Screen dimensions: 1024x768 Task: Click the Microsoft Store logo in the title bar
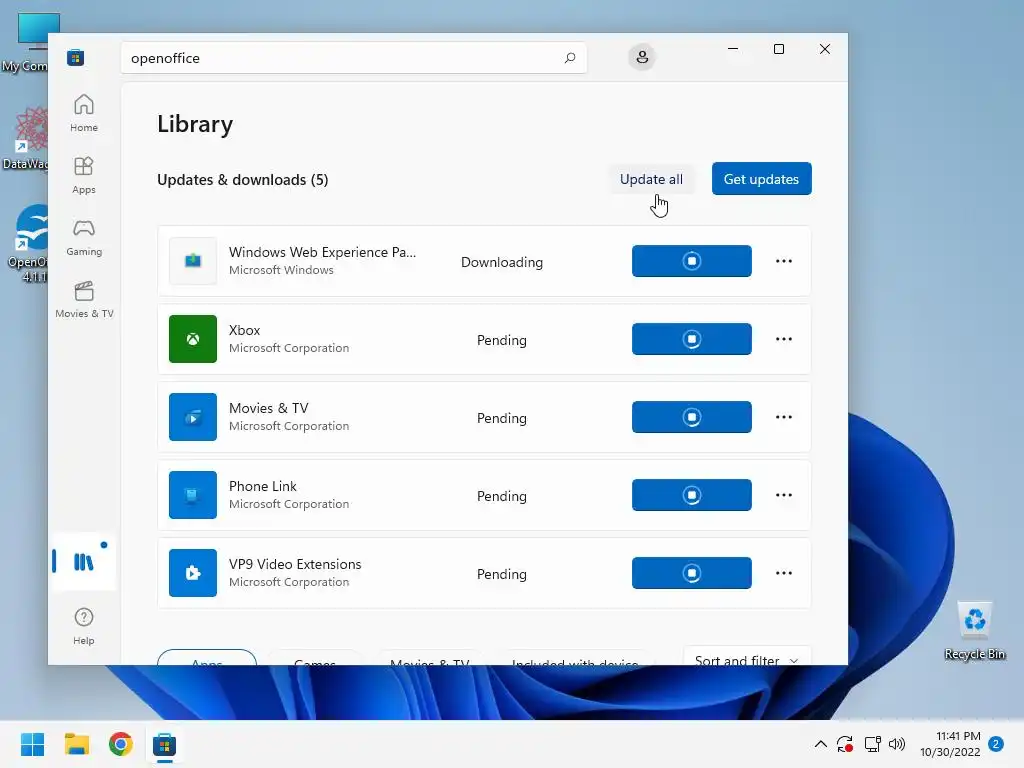(76, 57)
